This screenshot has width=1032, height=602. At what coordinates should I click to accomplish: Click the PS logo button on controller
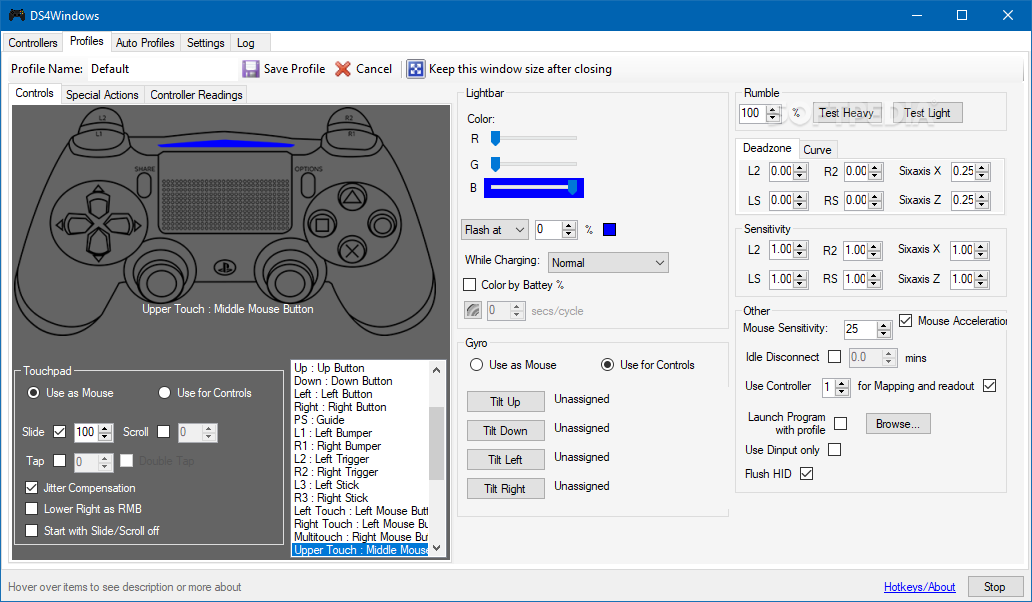(225, 267)
